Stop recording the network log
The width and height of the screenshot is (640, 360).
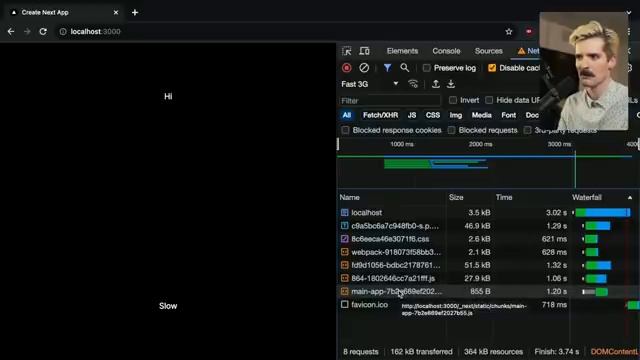coord(347,68)
